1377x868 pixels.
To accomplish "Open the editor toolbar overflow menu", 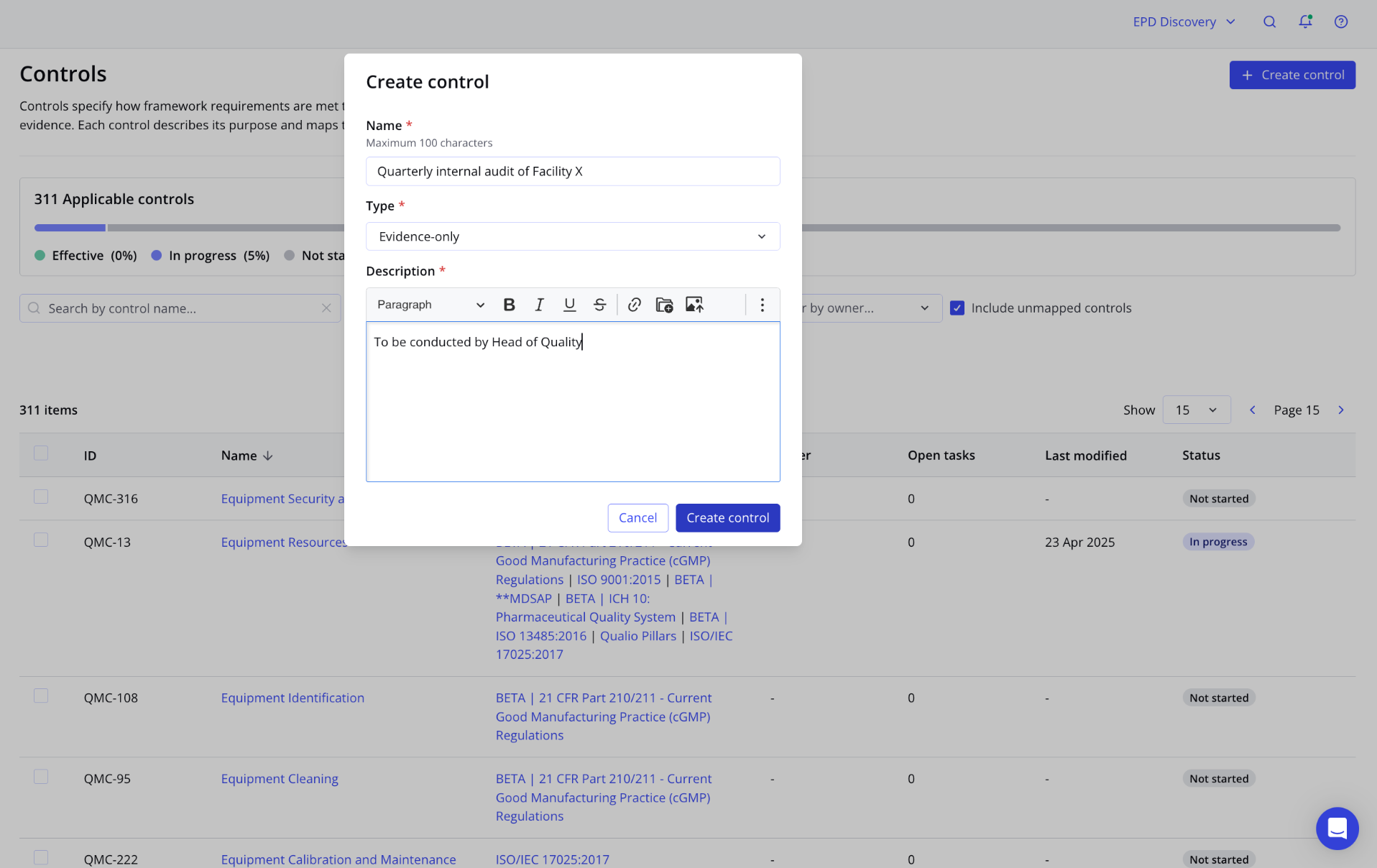I will (762, 305).
